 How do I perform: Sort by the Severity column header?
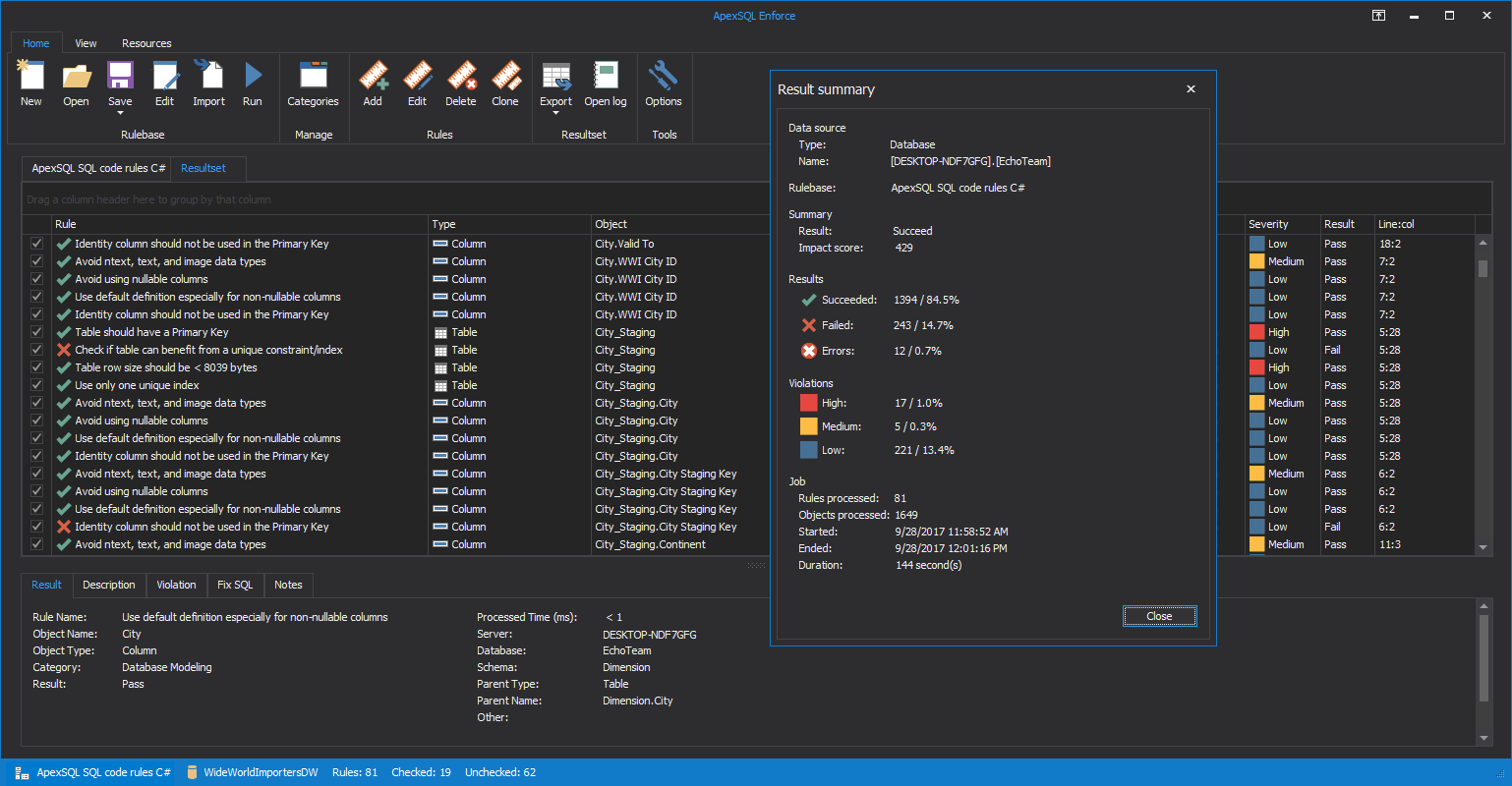tap(1282, 224)
